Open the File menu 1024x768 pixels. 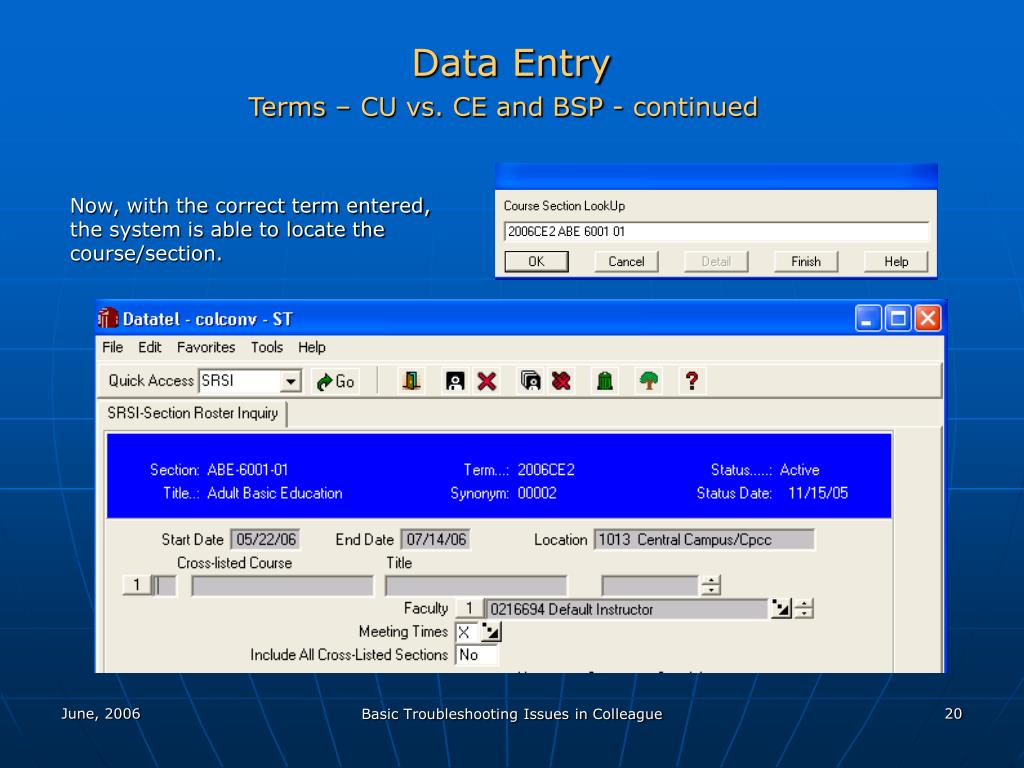point(112,347)
